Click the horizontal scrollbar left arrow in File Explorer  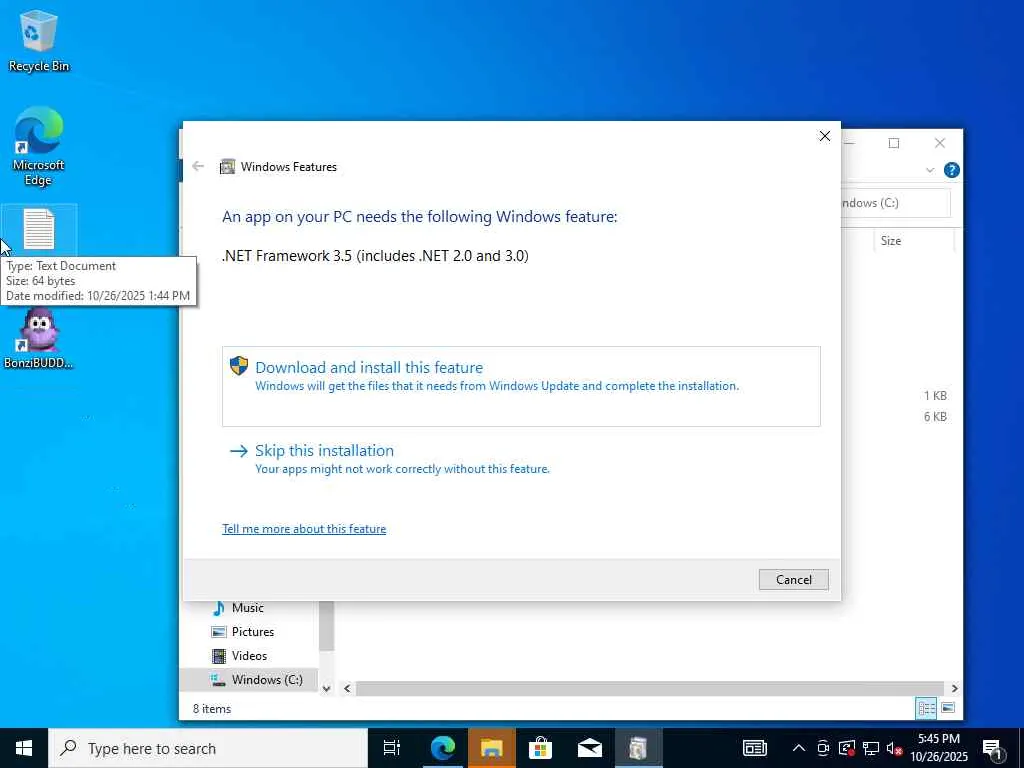(x=347, y=688)
